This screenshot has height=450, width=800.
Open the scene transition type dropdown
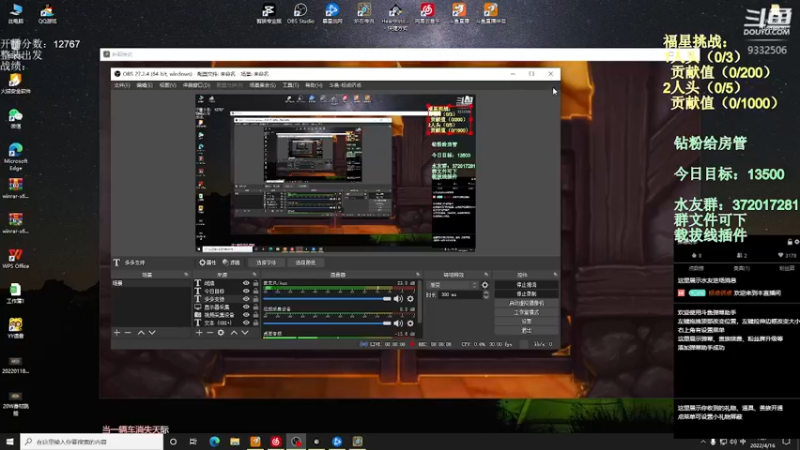[453, 285]
